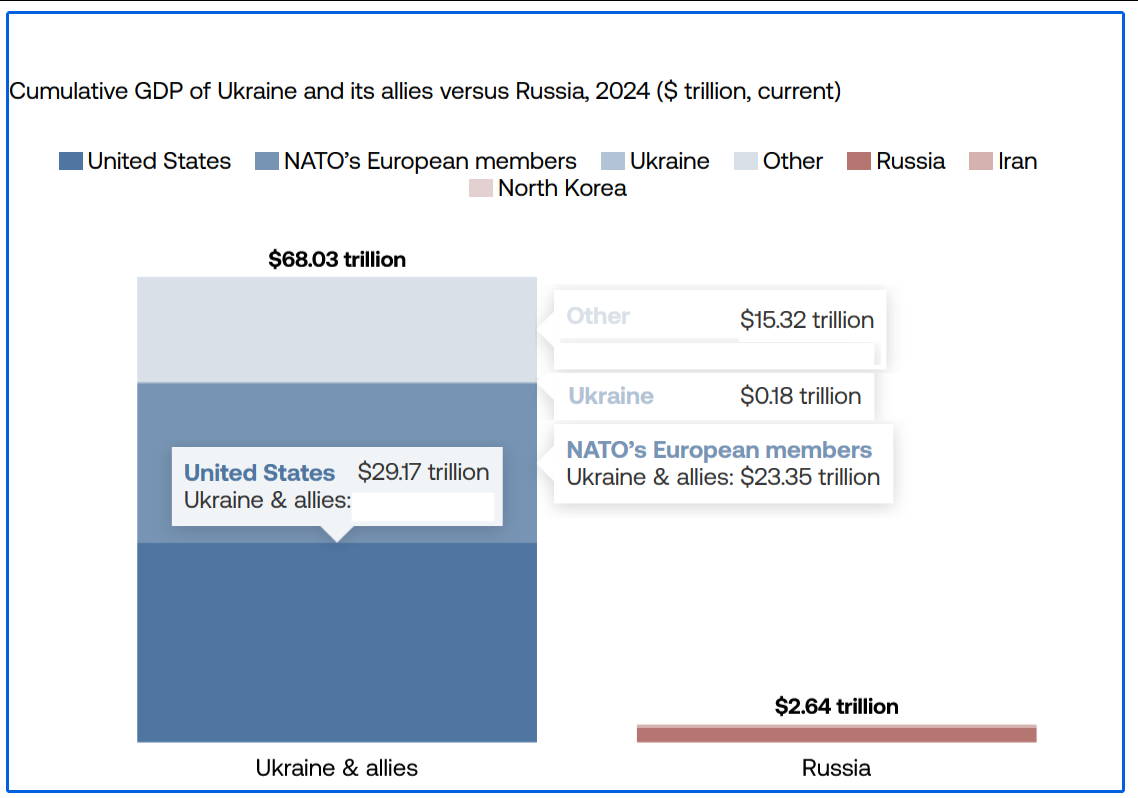Click the $2.64 trillion total label
This screenshot has height=798, width=1138.
click(836, 706)
